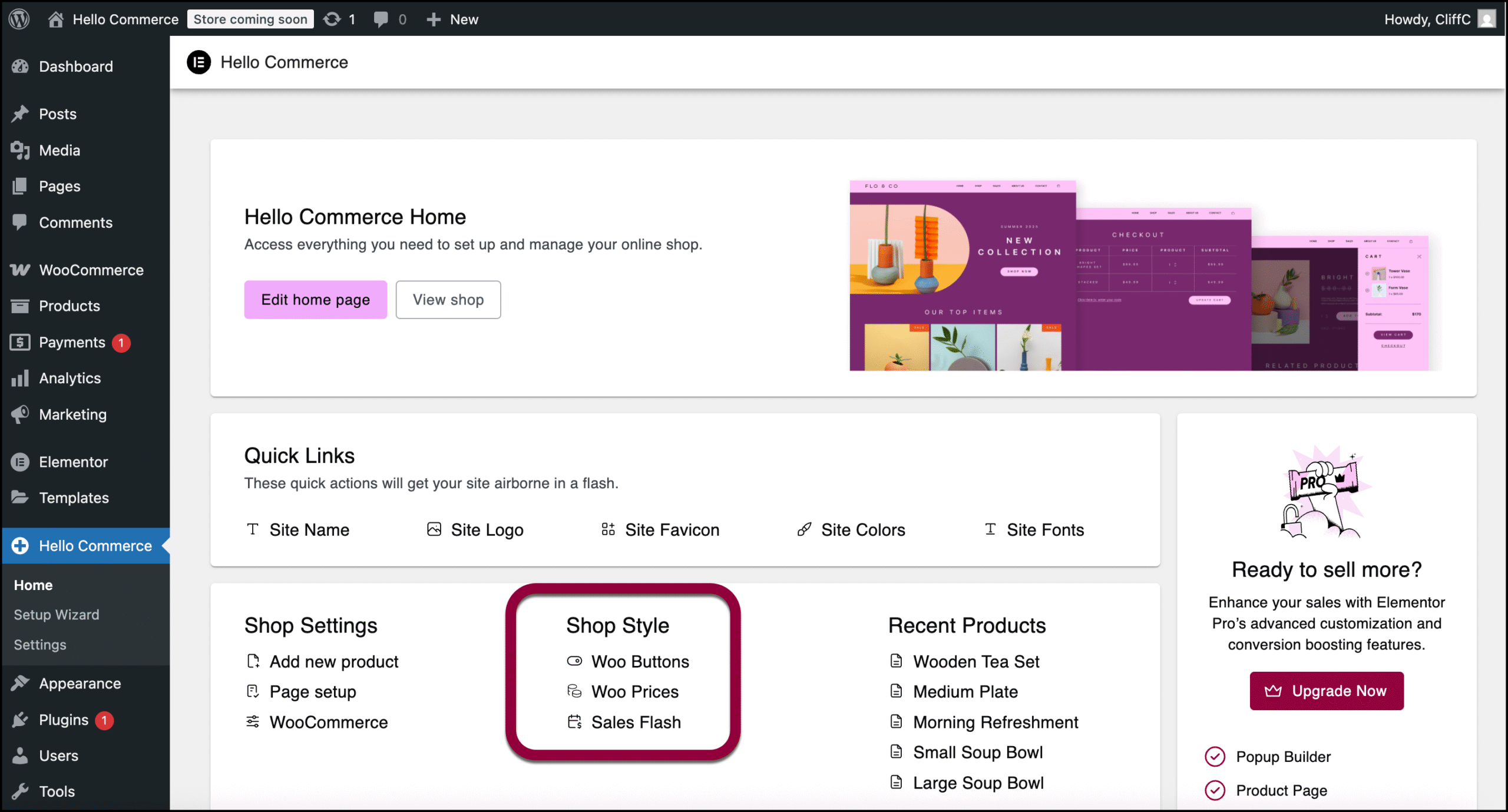Click the Payments notification badge 1
The image size is (1508, 812).
click(121, 342)
